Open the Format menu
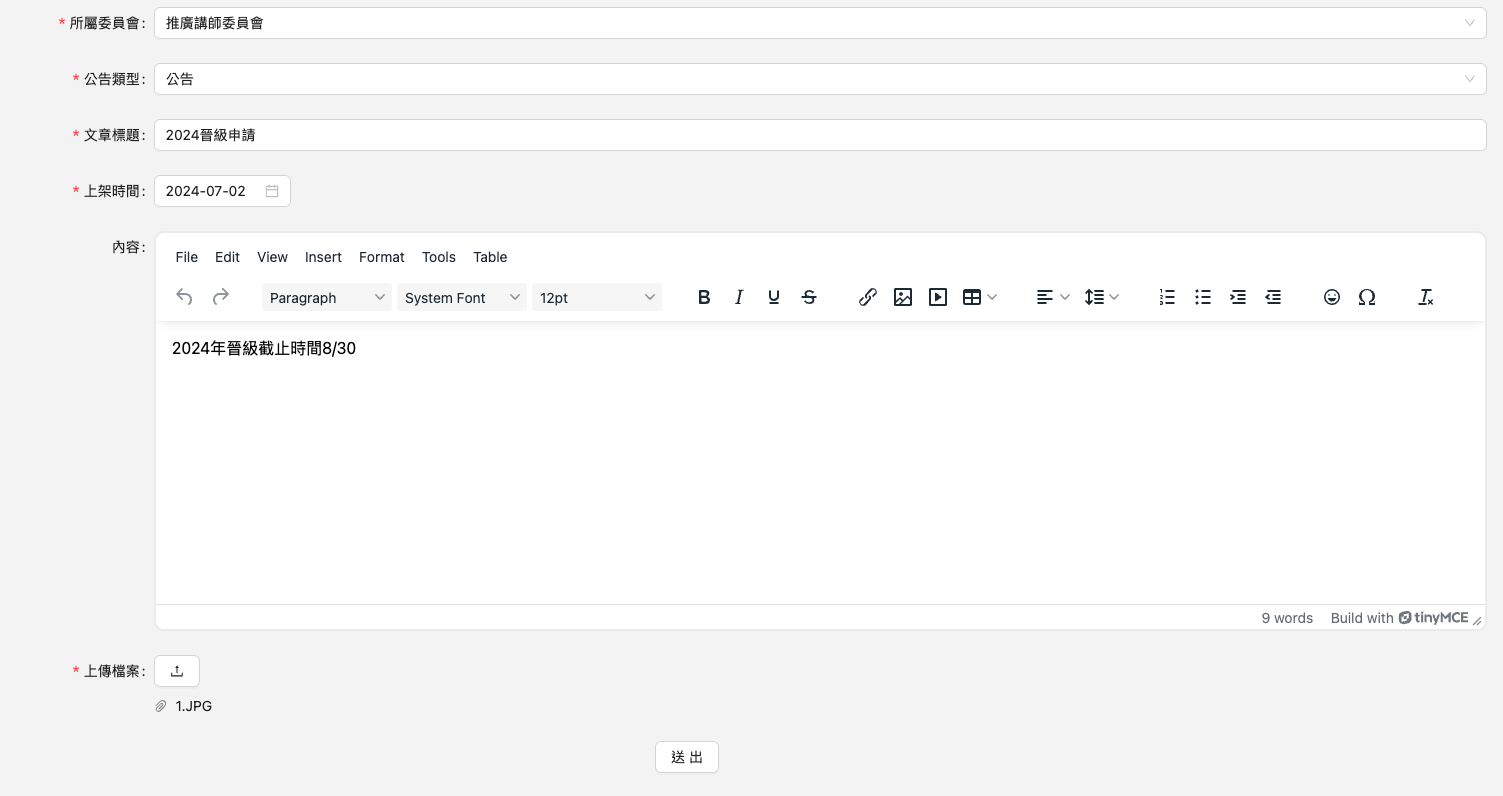The width and height of the screenshot is (1503, 796). tap(381, 257)
